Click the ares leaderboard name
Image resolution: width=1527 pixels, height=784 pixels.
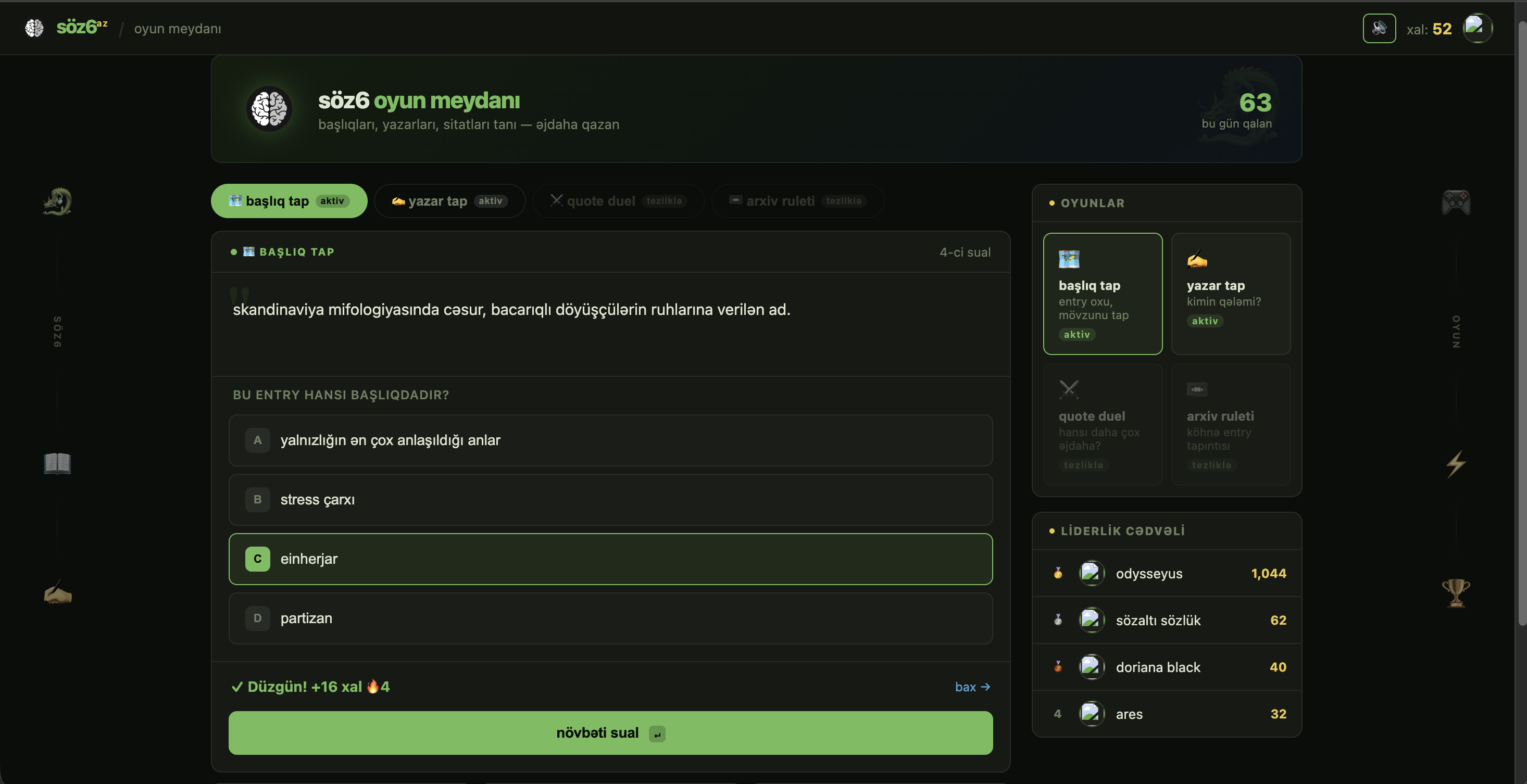click(1129, 714)
